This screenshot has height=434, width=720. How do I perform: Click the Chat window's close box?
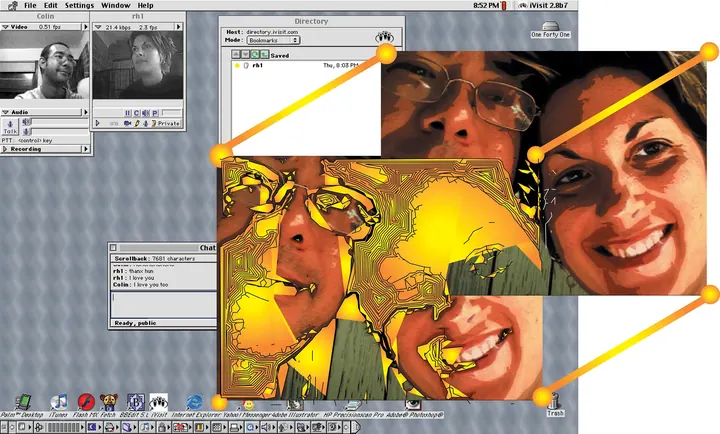[x=113, y=248]
